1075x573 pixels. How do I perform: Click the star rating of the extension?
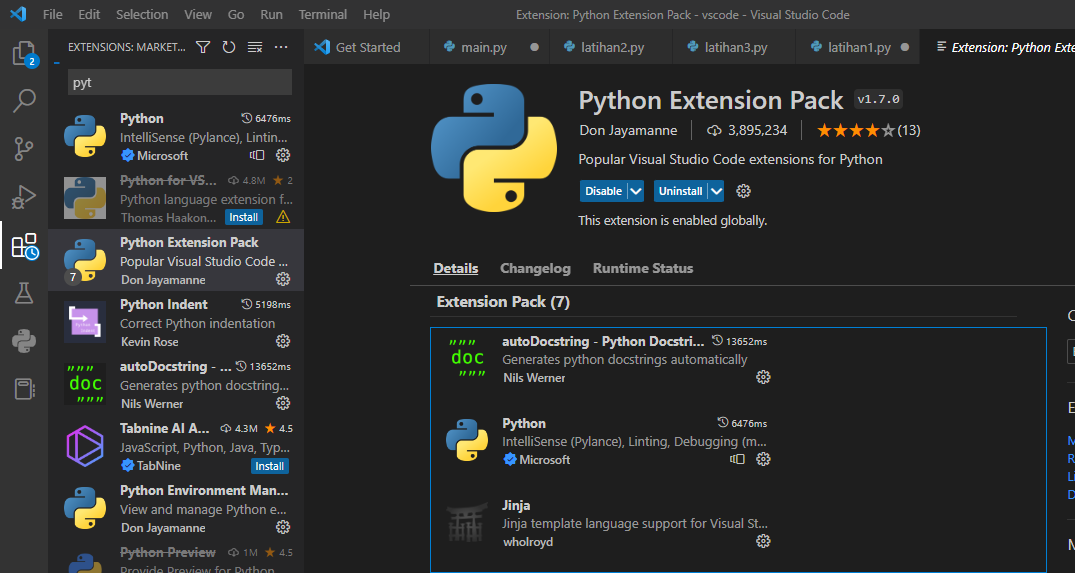pos(855,130)
